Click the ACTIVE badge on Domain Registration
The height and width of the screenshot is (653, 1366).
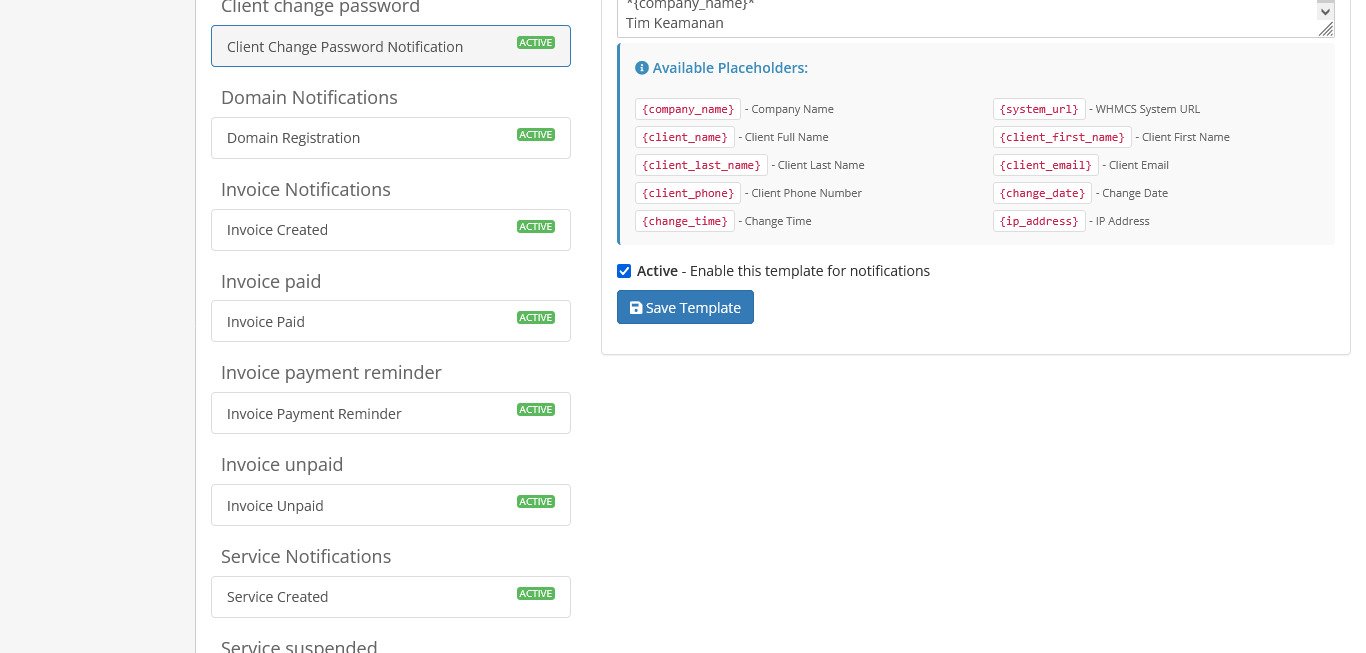click(535, 135)
